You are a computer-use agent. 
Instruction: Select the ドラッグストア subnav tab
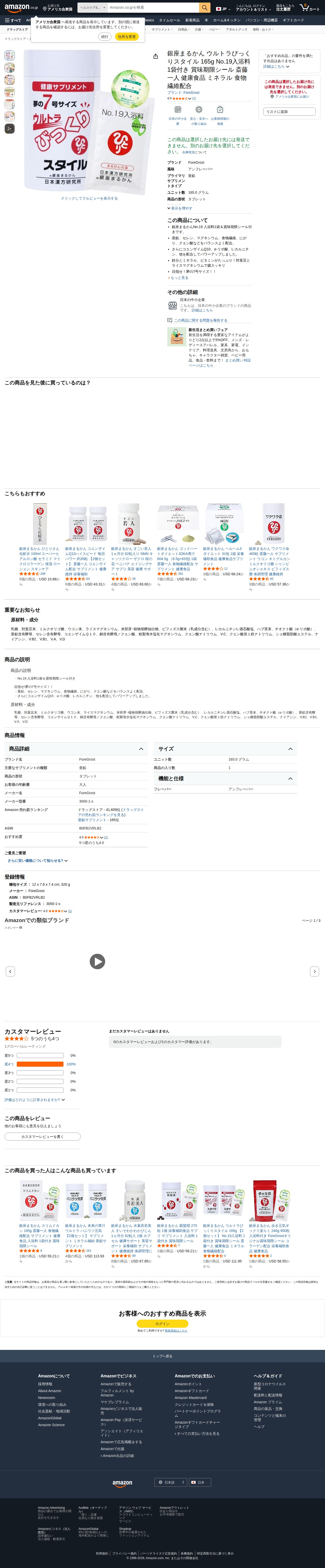[x=17, y=29]
